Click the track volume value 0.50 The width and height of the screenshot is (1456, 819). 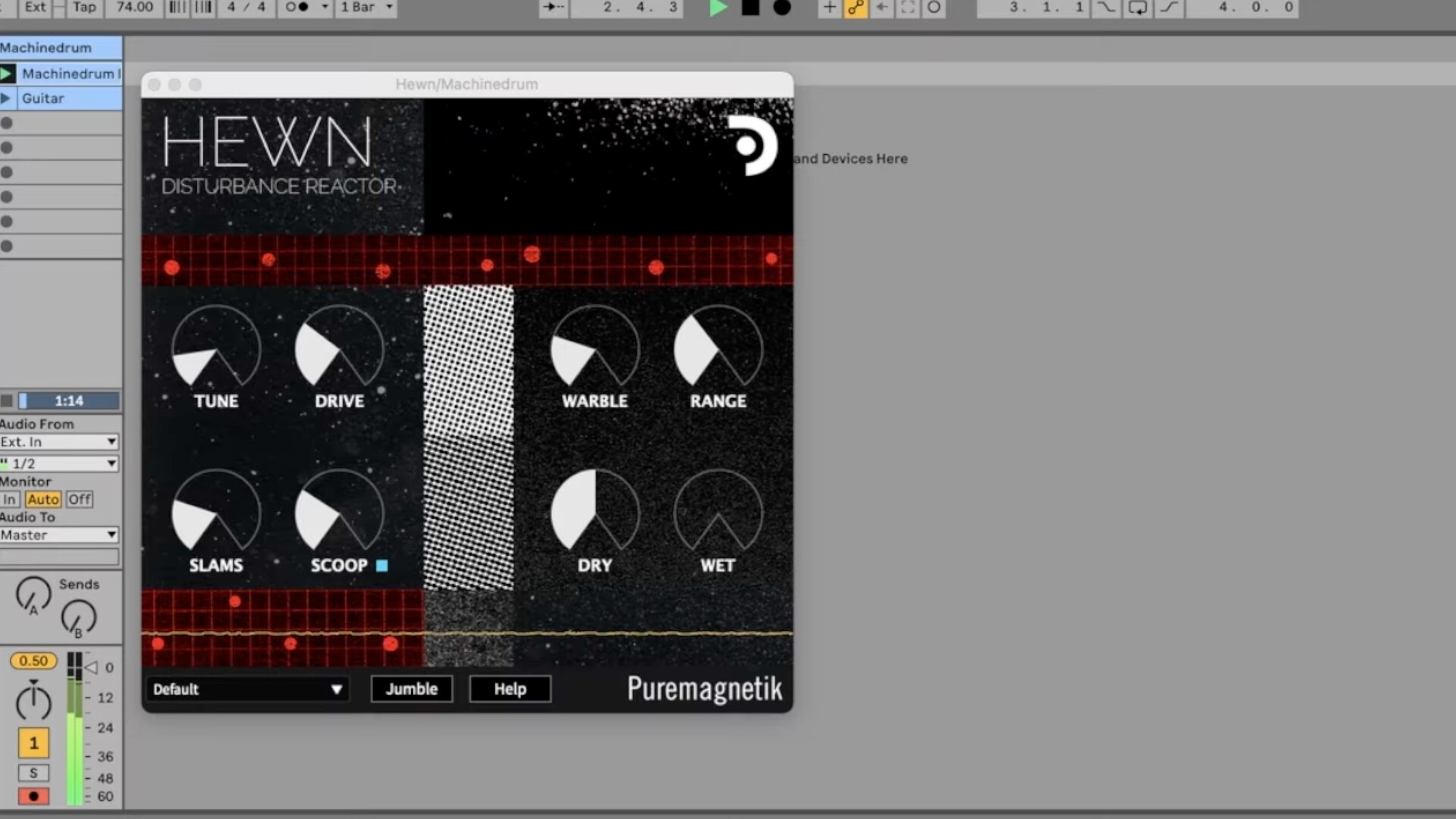[33, 661]
